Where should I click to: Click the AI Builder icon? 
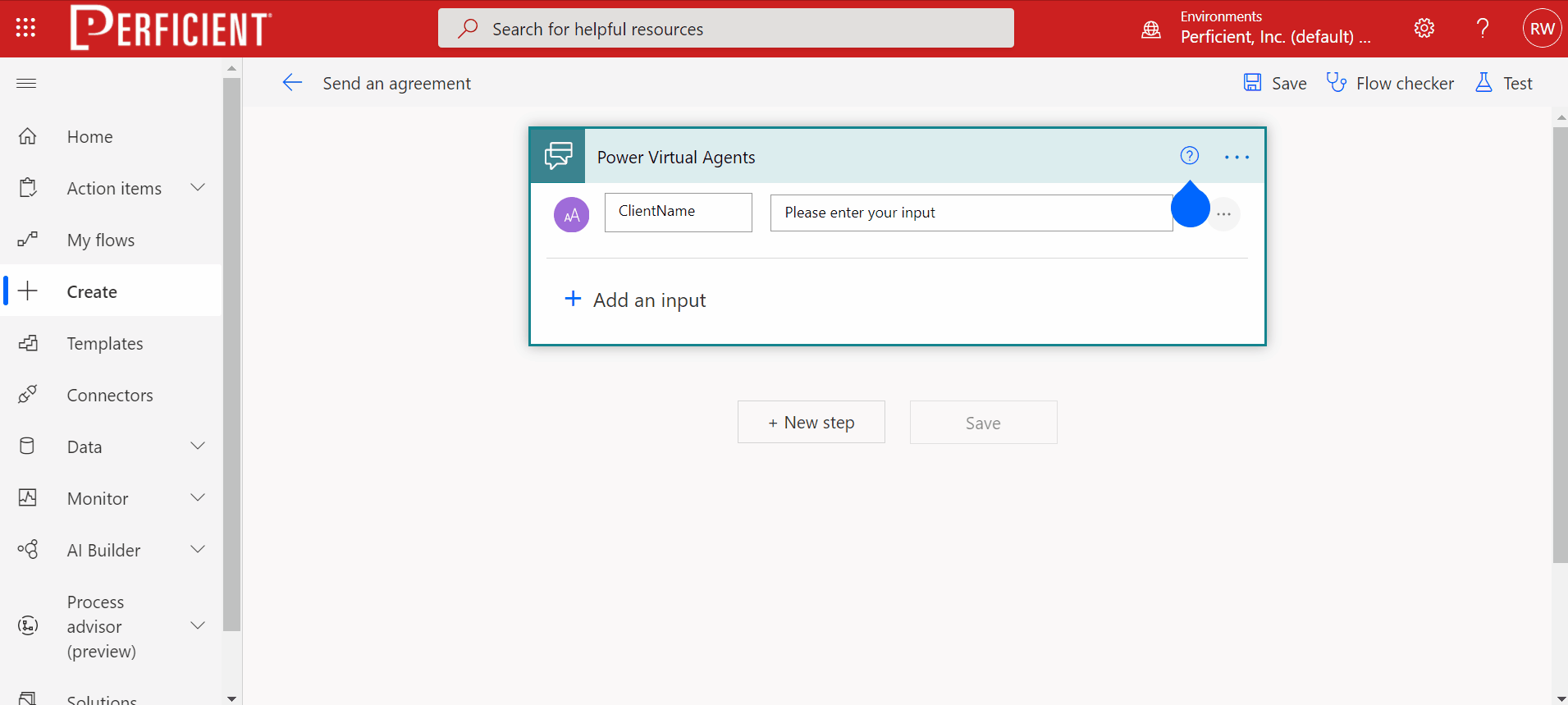[27, 549]
